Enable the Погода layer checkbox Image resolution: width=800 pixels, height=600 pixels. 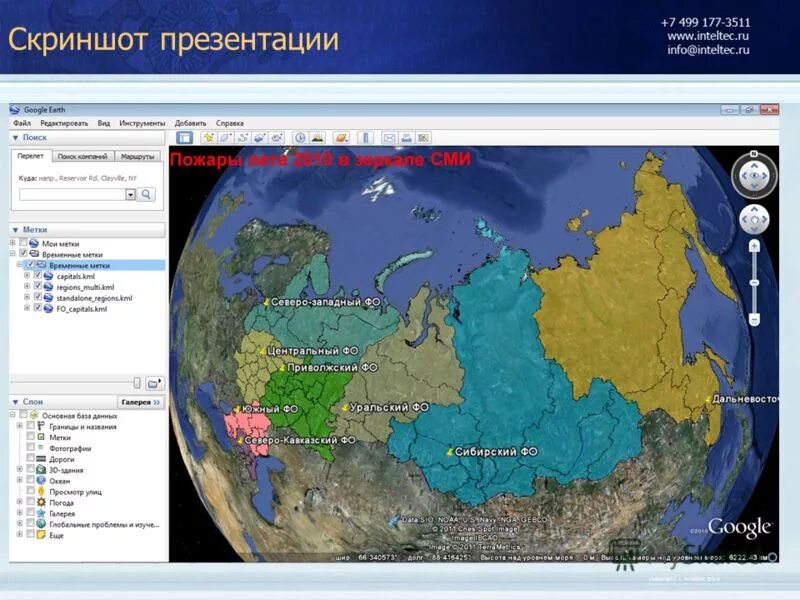coord(31,502)
